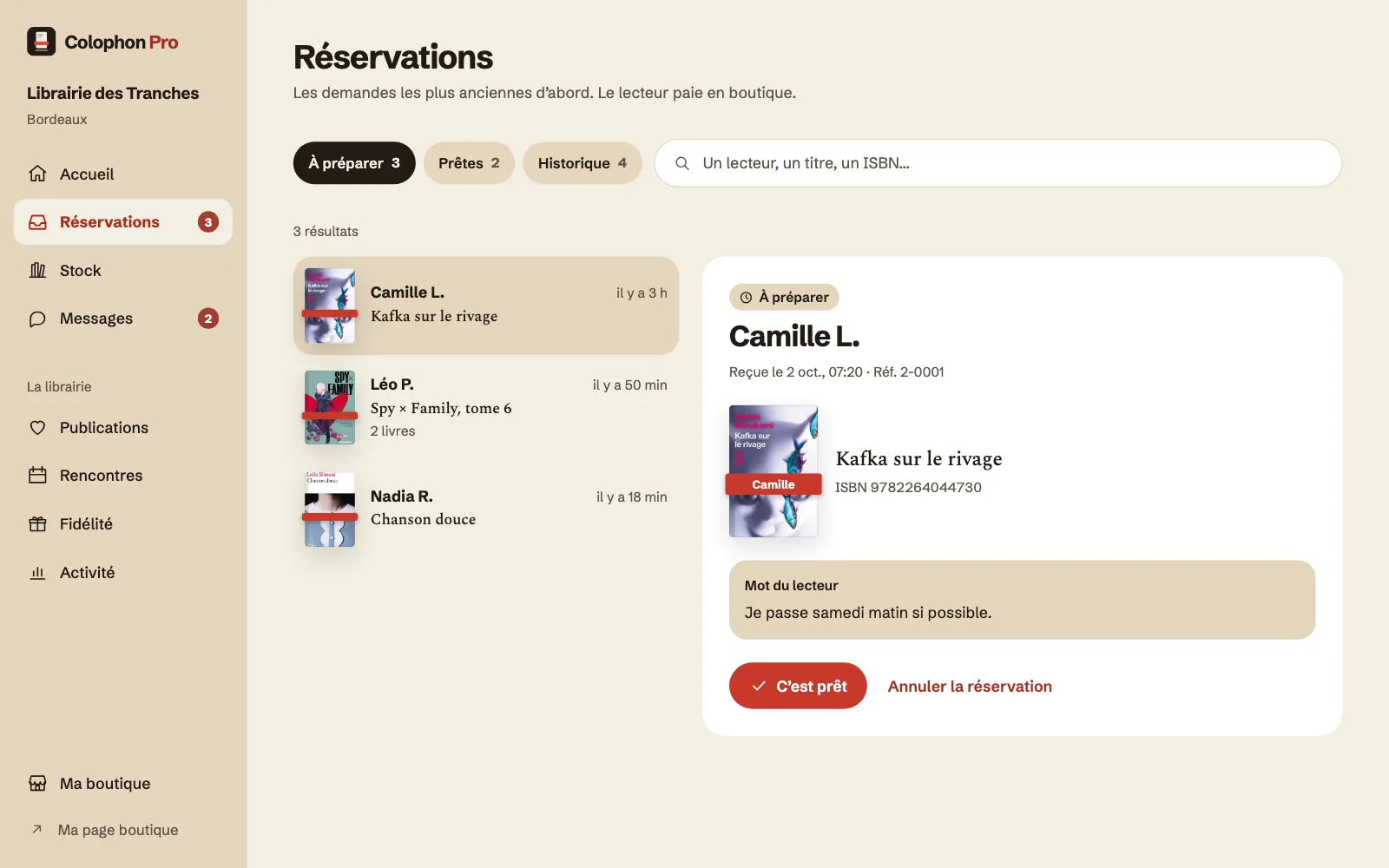
Task: Click the Stock books icon
Action: [x=37, y=271]
